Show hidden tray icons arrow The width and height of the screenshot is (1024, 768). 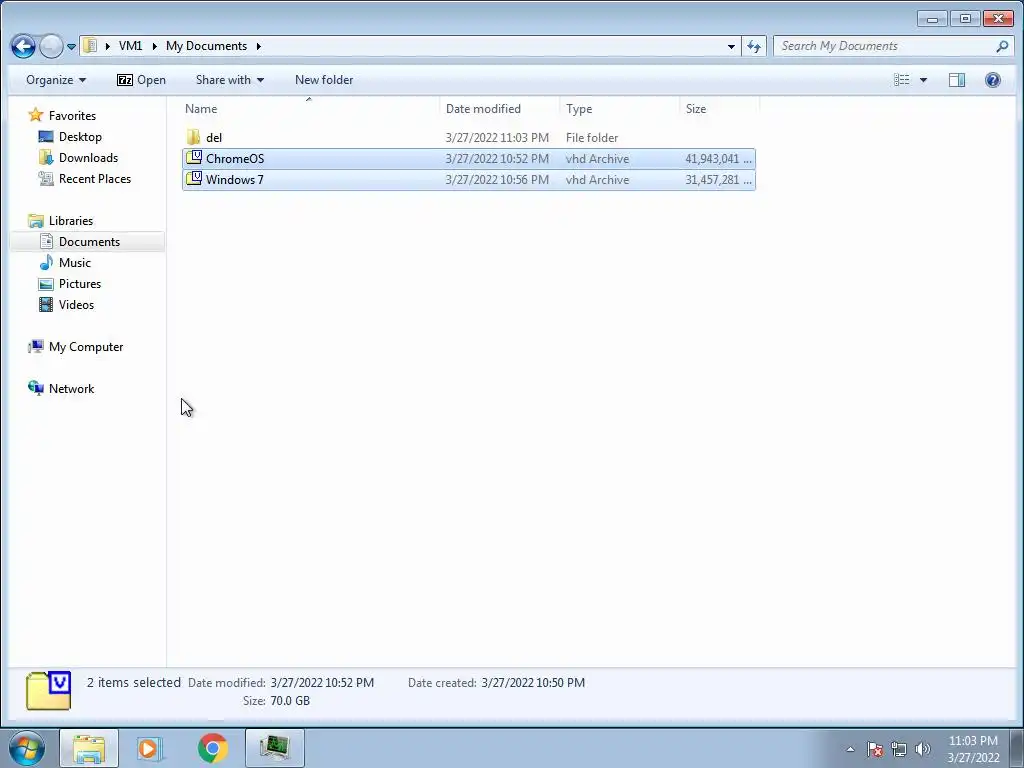click(850, 749)
